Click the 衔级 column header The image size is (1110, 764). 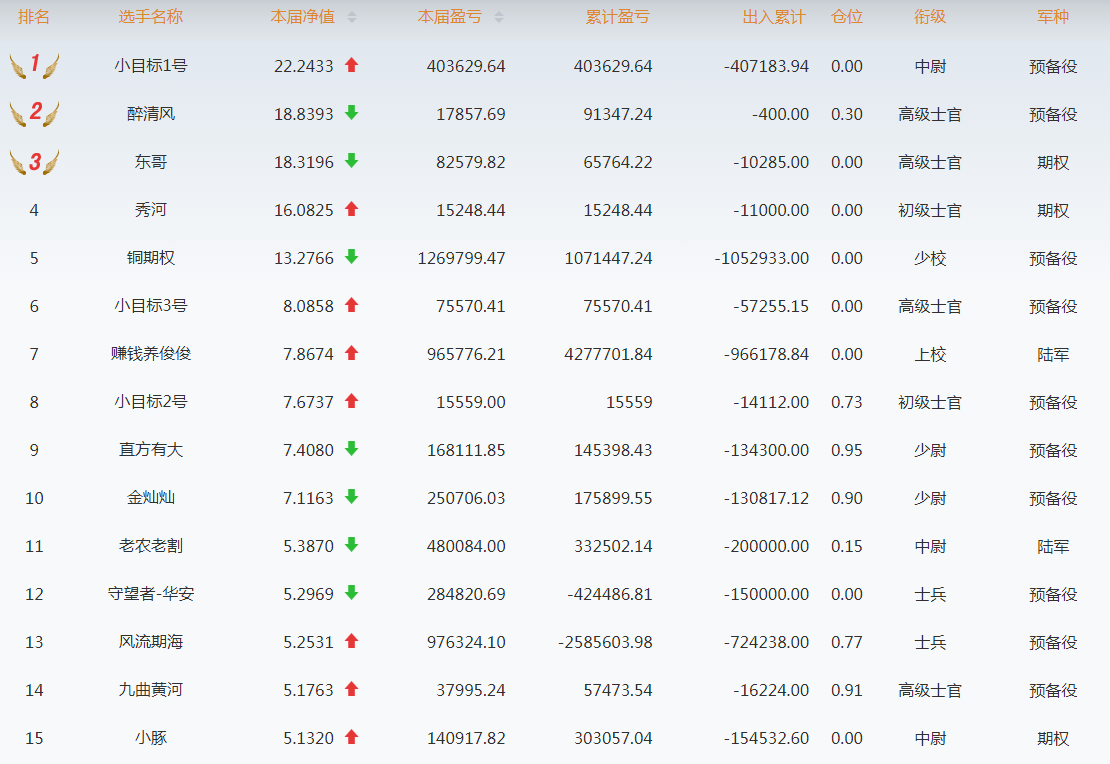pos(930,17)
